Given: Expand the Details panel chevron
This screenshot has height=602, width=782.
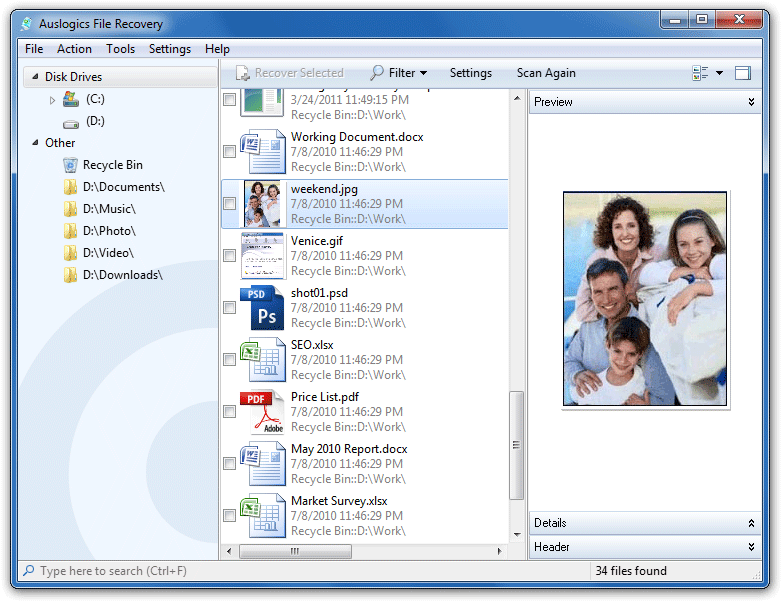Looking at the screenshot, I should (x=751, y=523).
